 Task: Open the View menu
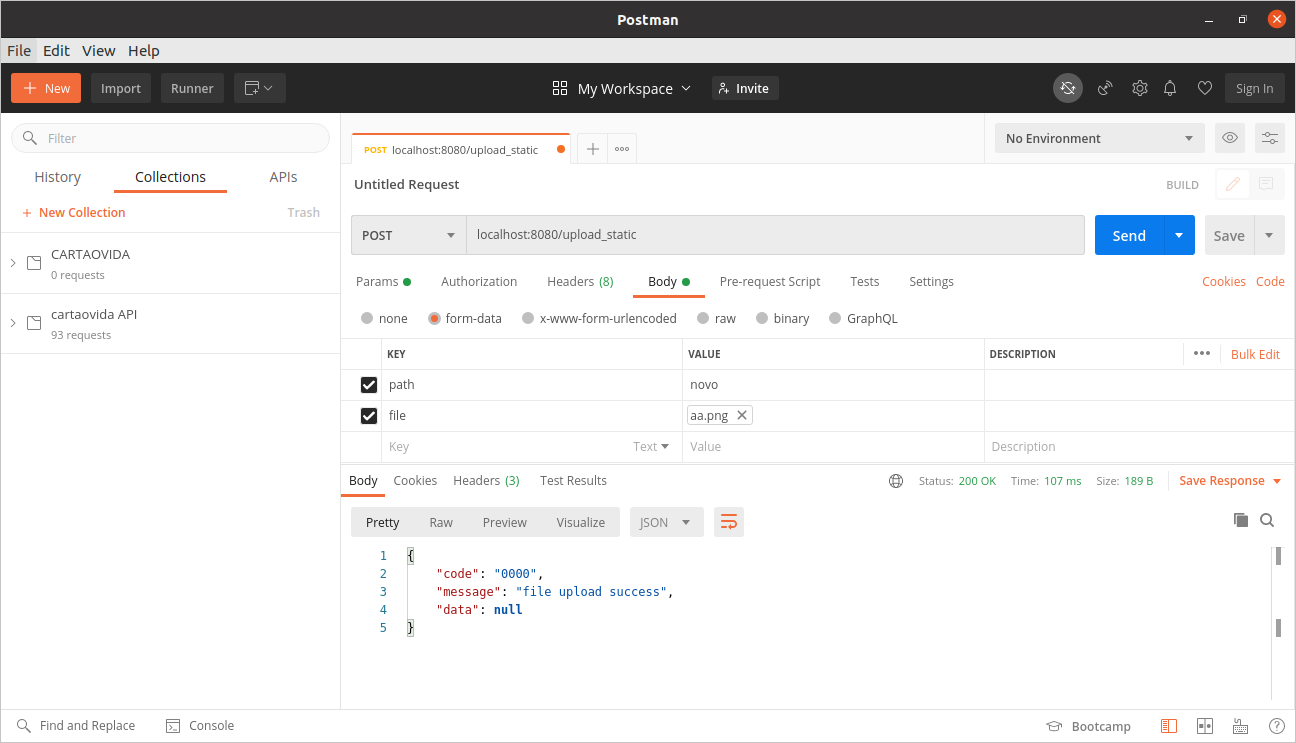[x=99, y=50]
